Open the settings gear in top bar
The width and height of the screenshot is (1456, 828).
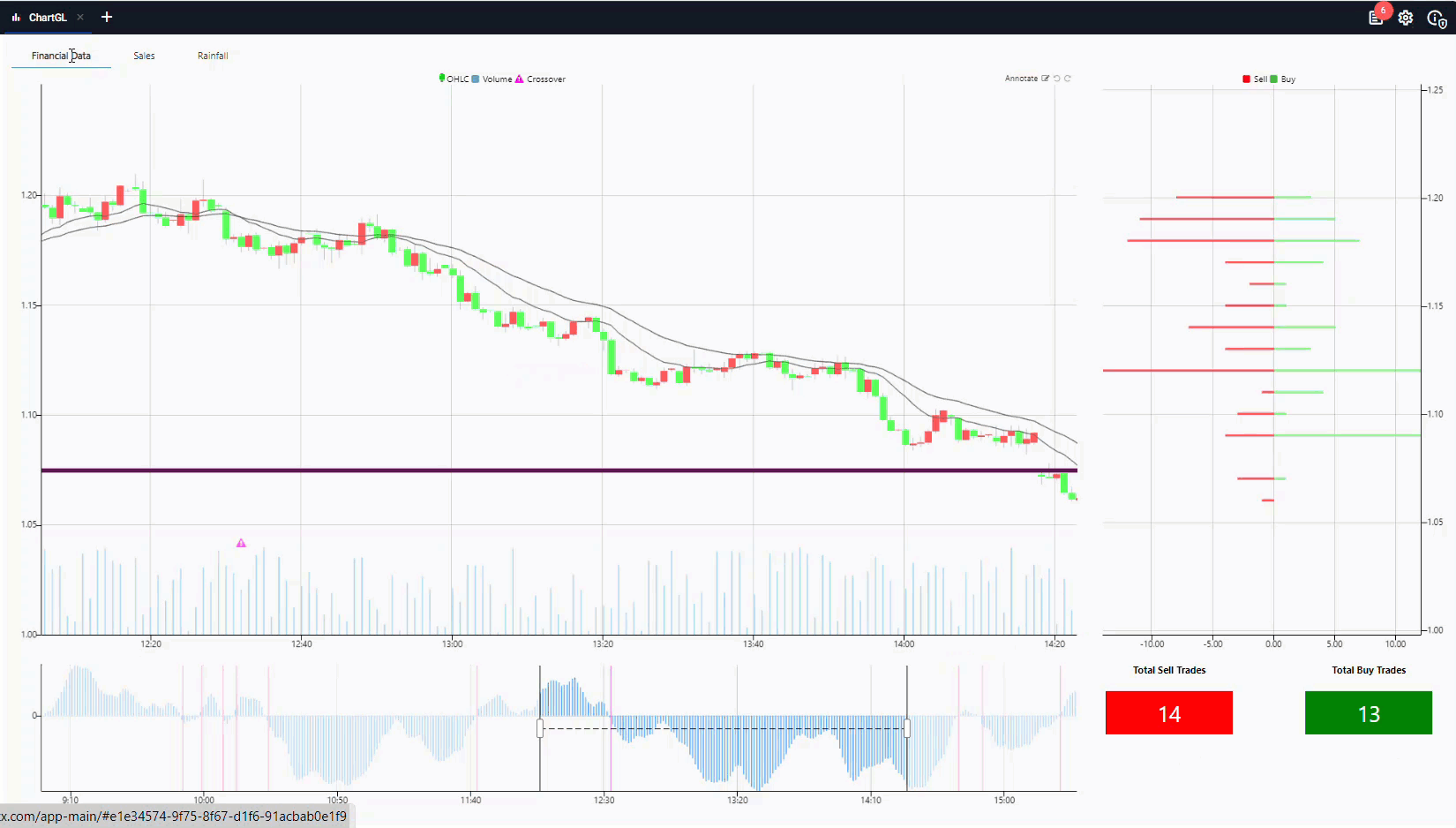[1406, 18]
